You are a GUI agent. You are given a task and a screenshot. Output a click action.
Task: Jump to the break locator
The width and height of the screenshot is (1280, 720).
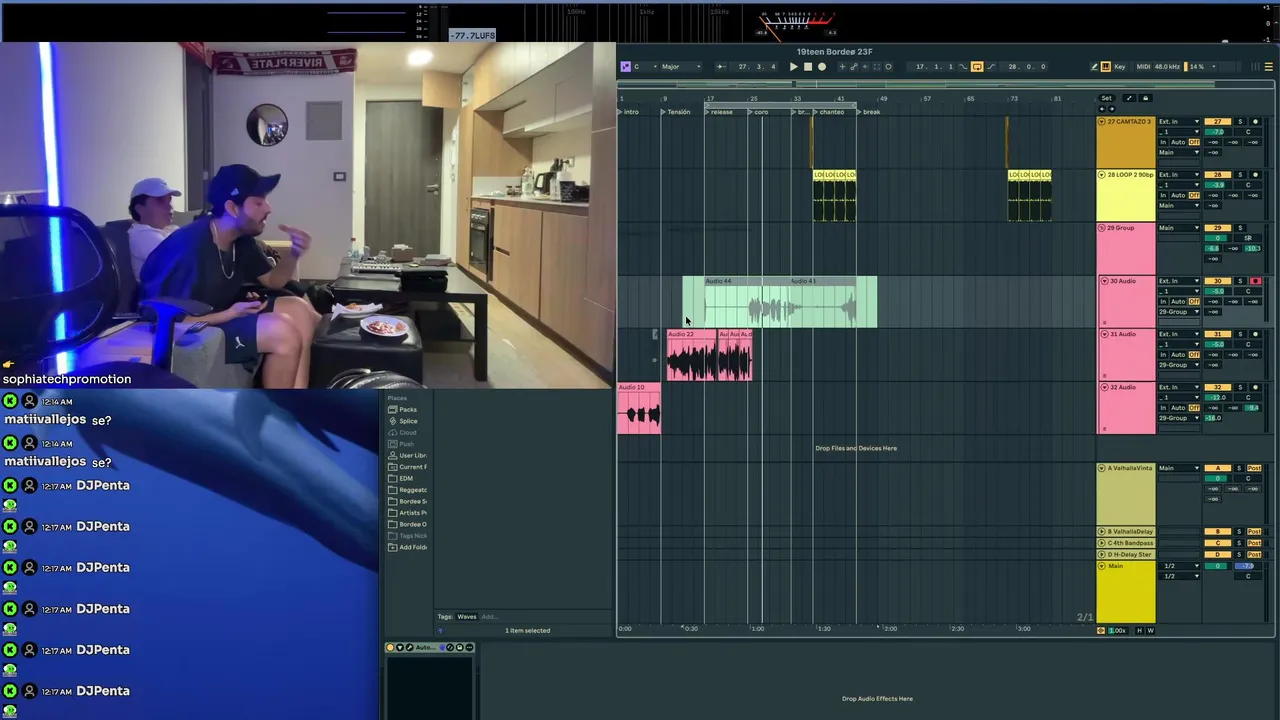tap(868, 112)
